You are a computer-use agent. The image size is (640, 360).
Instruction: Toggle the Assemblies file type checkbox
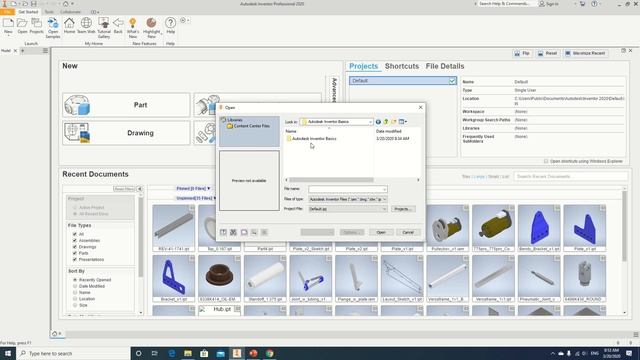pos(75,240)
